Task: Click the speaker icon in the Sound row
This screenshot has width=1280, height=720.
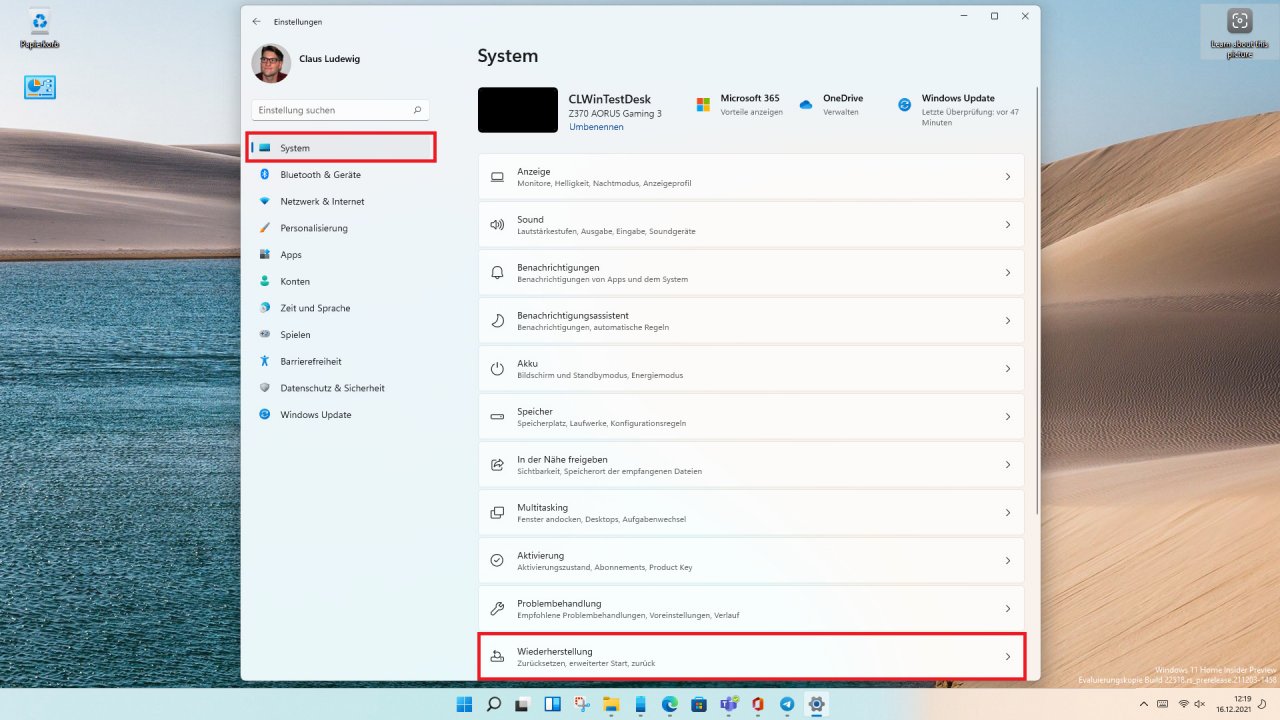Action: (497, 225)
